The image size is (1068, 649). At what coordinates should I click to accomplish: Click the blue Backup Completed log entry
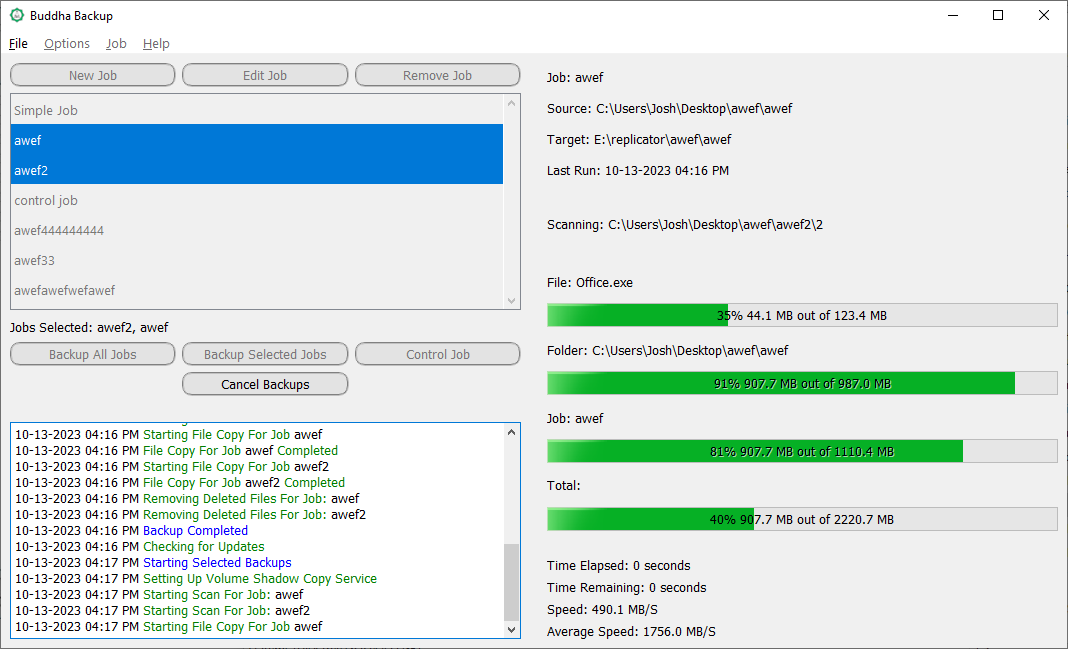[195, 531]
